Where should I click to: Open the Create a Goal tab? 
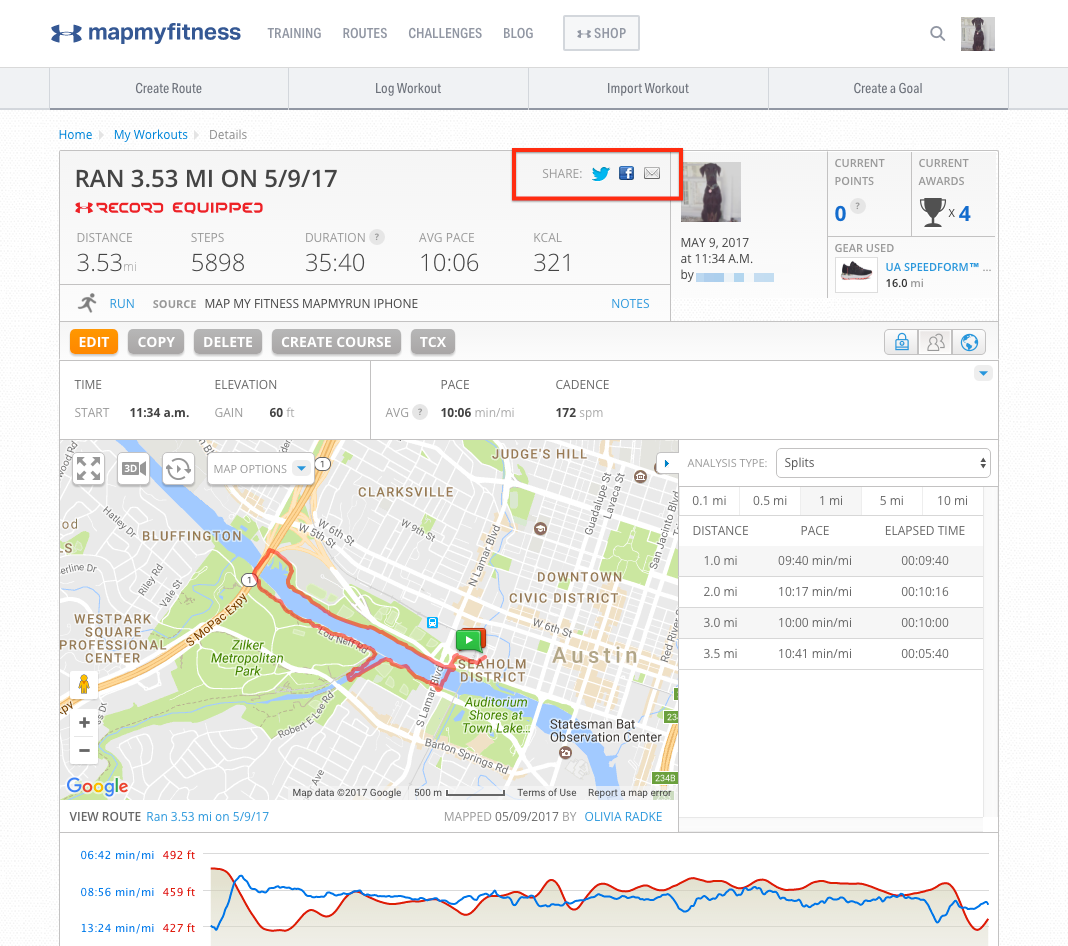pyautogui.click(x=888, y=89)
